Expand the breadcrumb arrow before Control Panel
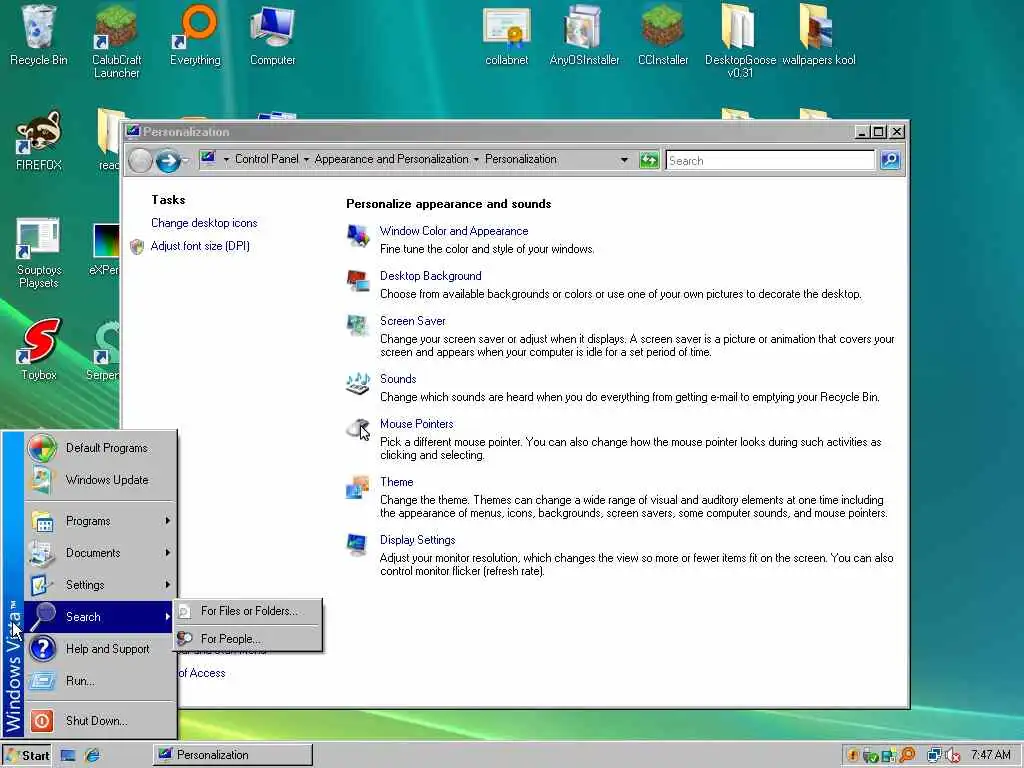This screenshot has width=1024, height=768. 226,159
